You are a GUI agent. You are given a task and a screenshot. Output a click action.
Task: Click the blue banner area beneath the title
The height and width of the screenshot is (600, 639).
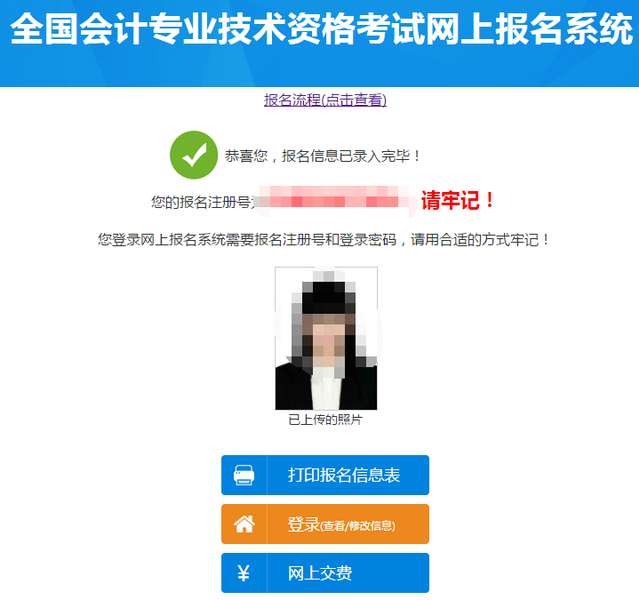click(x=320, y=67)
